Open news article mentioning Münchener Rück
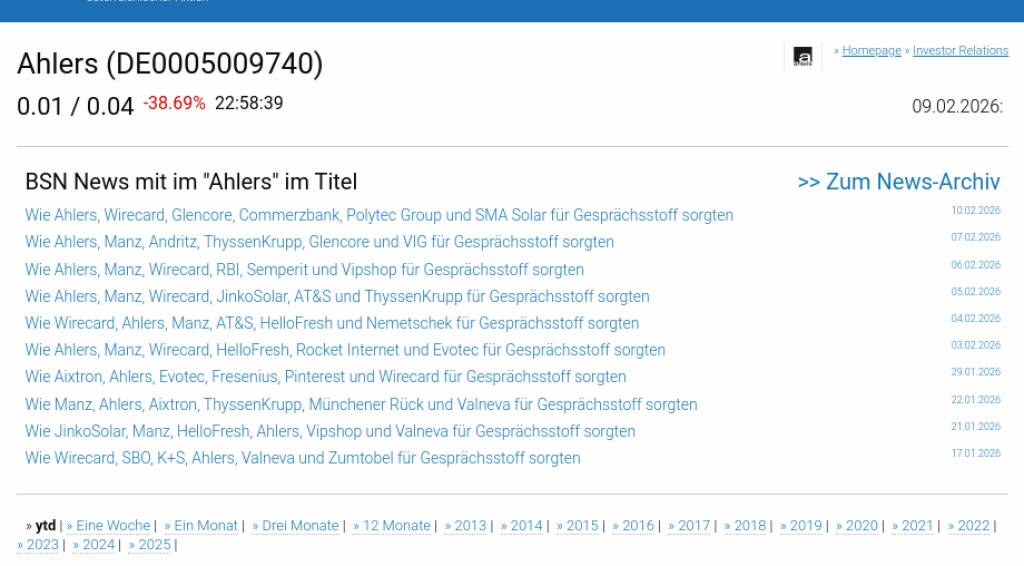This screenshot has height=566, width=1024. click(361, 405)
